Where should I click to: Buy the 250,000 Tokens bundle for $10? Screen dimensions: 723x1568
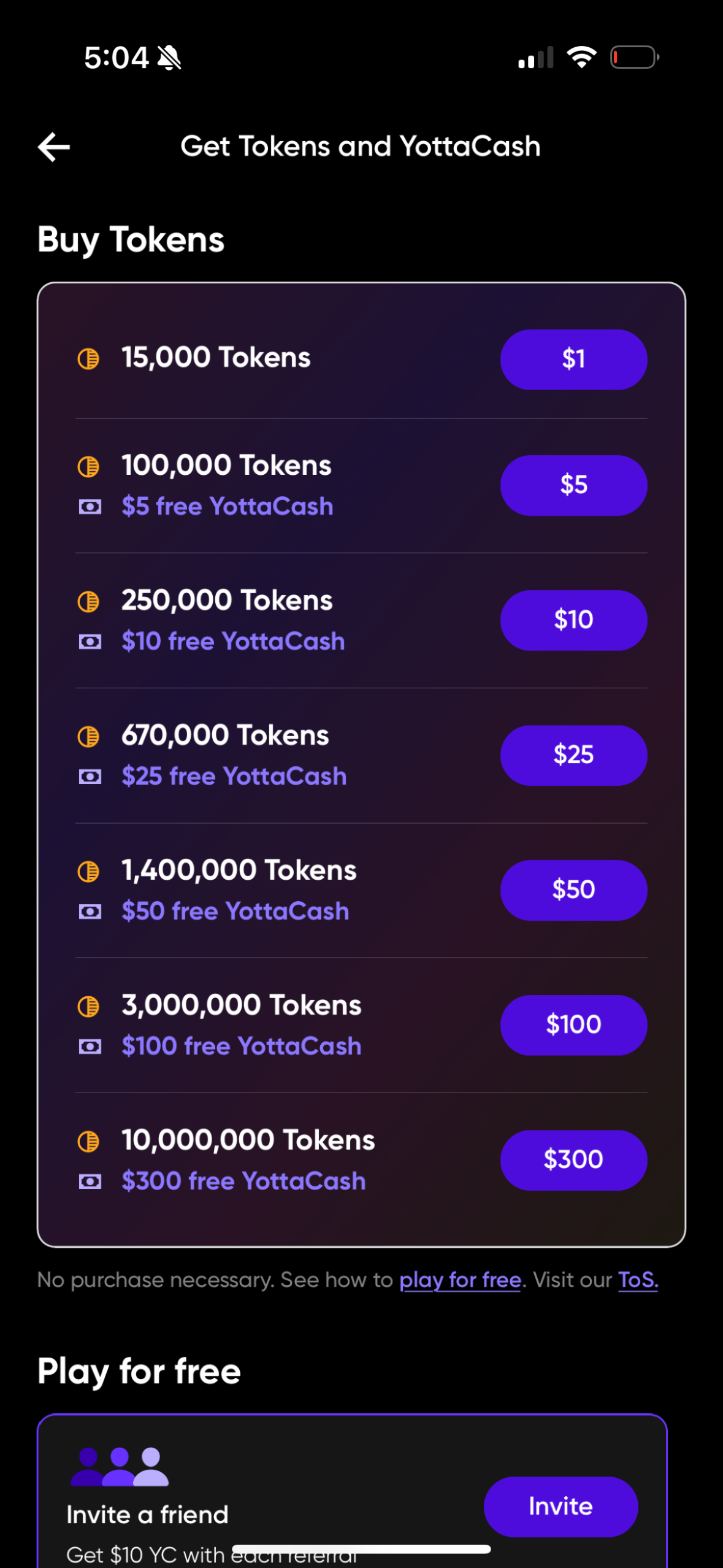click(573, 620)
